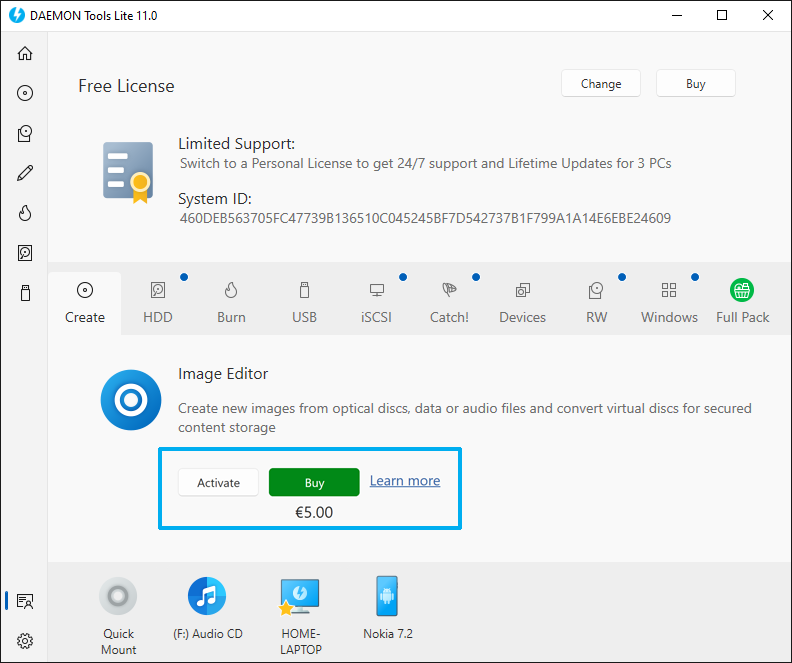Open the sidebar USB stick icon
Screen dimensions: 792x663
point(25,293)
